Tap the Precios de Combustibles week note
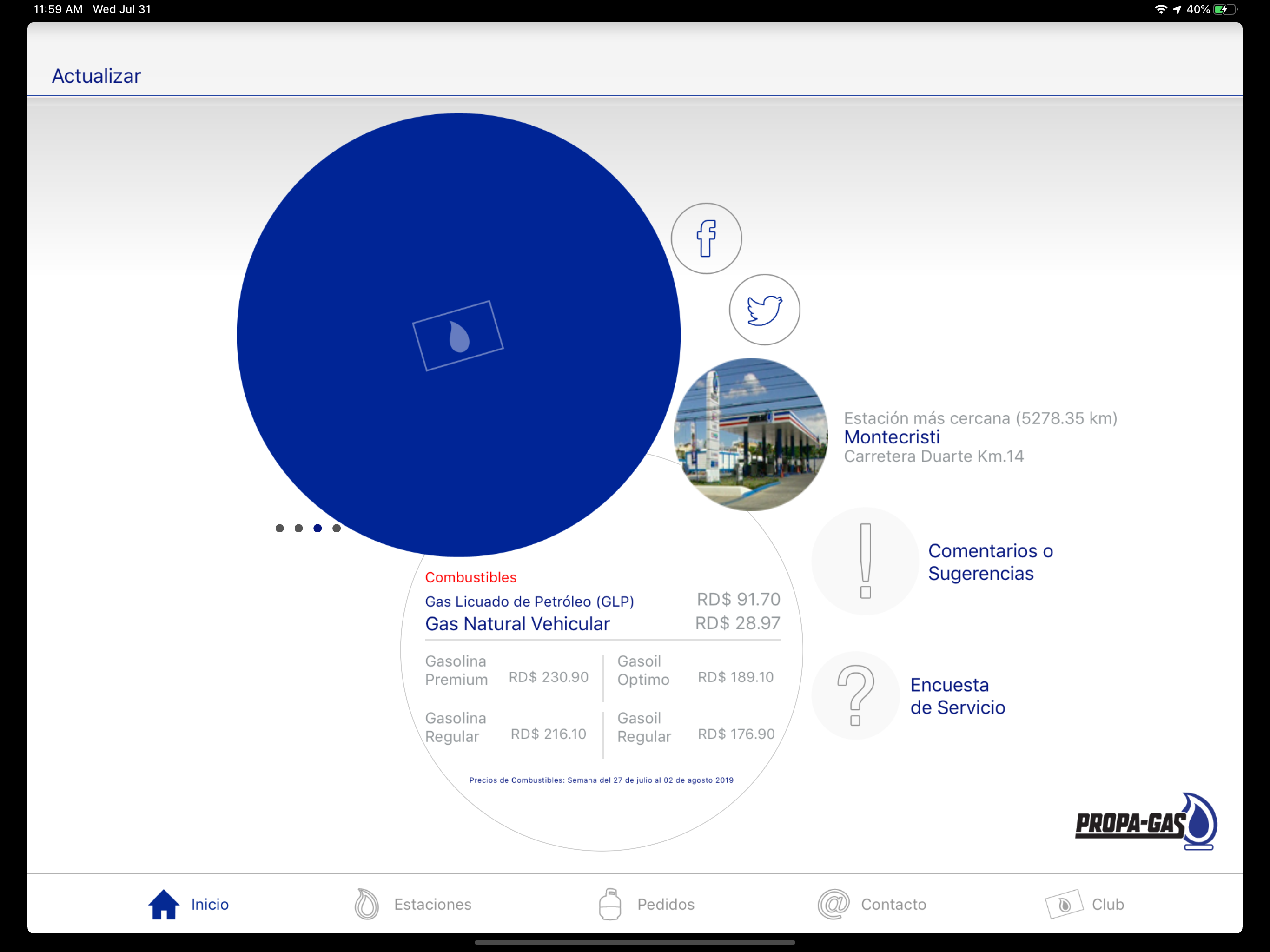This screenshot has width=1270, height=952. (601, 780)
